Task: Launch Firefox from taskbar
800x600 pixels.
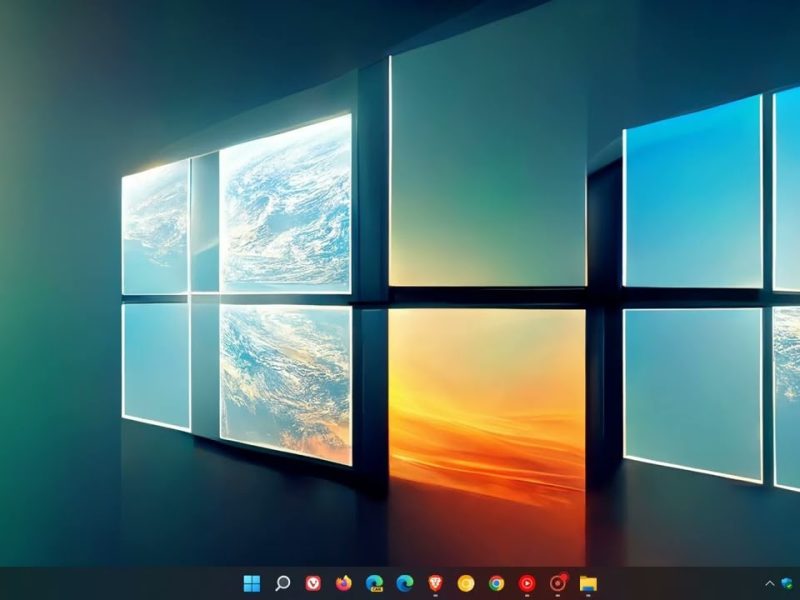Action: click(343, 583)
